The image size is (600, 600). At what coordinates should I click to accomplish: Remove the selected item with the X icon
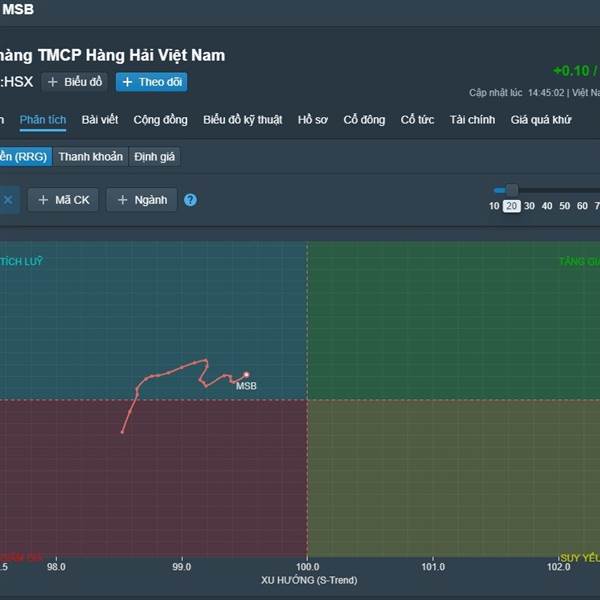(x=8, y=200)
